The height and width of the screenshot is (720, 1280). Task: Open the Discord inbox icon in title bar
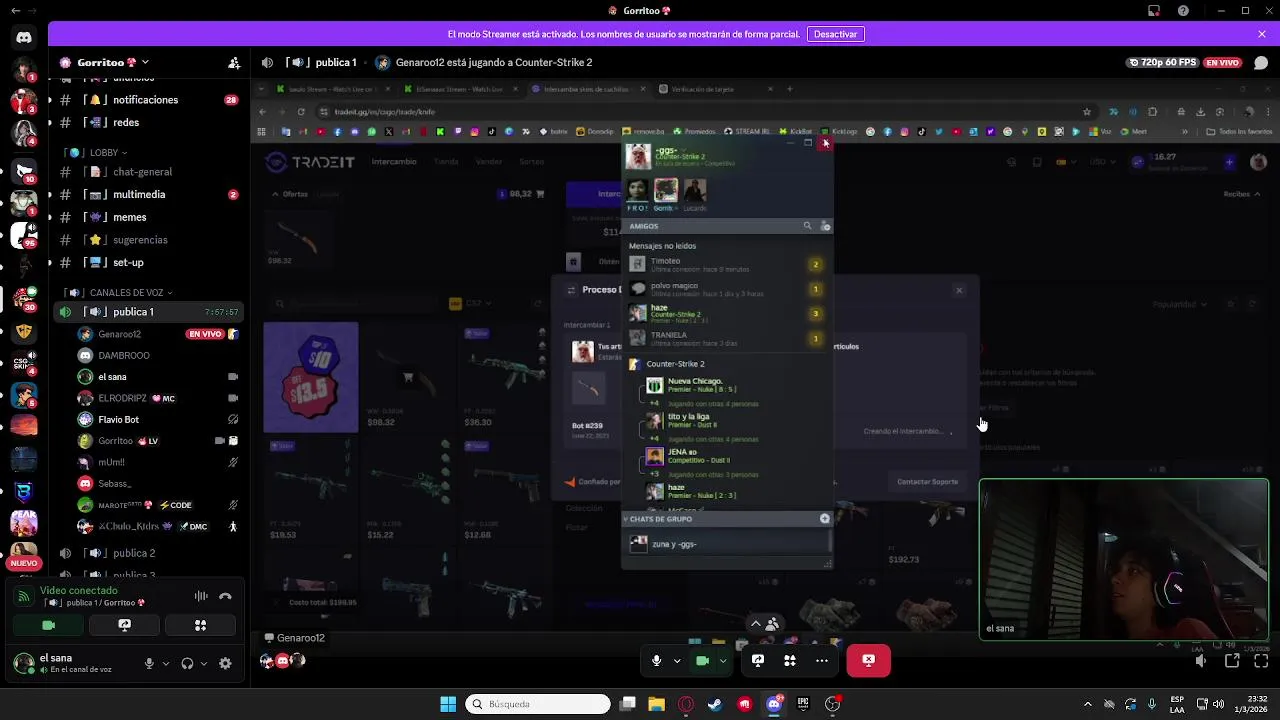tap(1154, 11)
